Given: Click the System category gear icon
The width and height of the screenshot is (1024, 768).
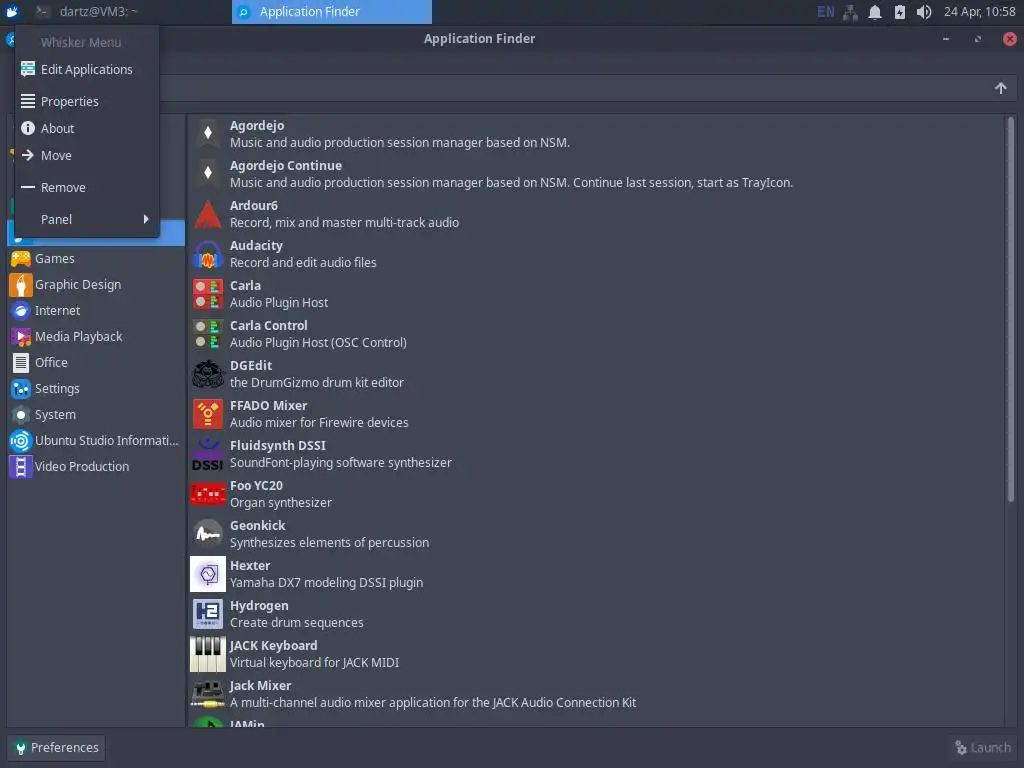Looking at the screenshot, I should [x=21, y=415].
